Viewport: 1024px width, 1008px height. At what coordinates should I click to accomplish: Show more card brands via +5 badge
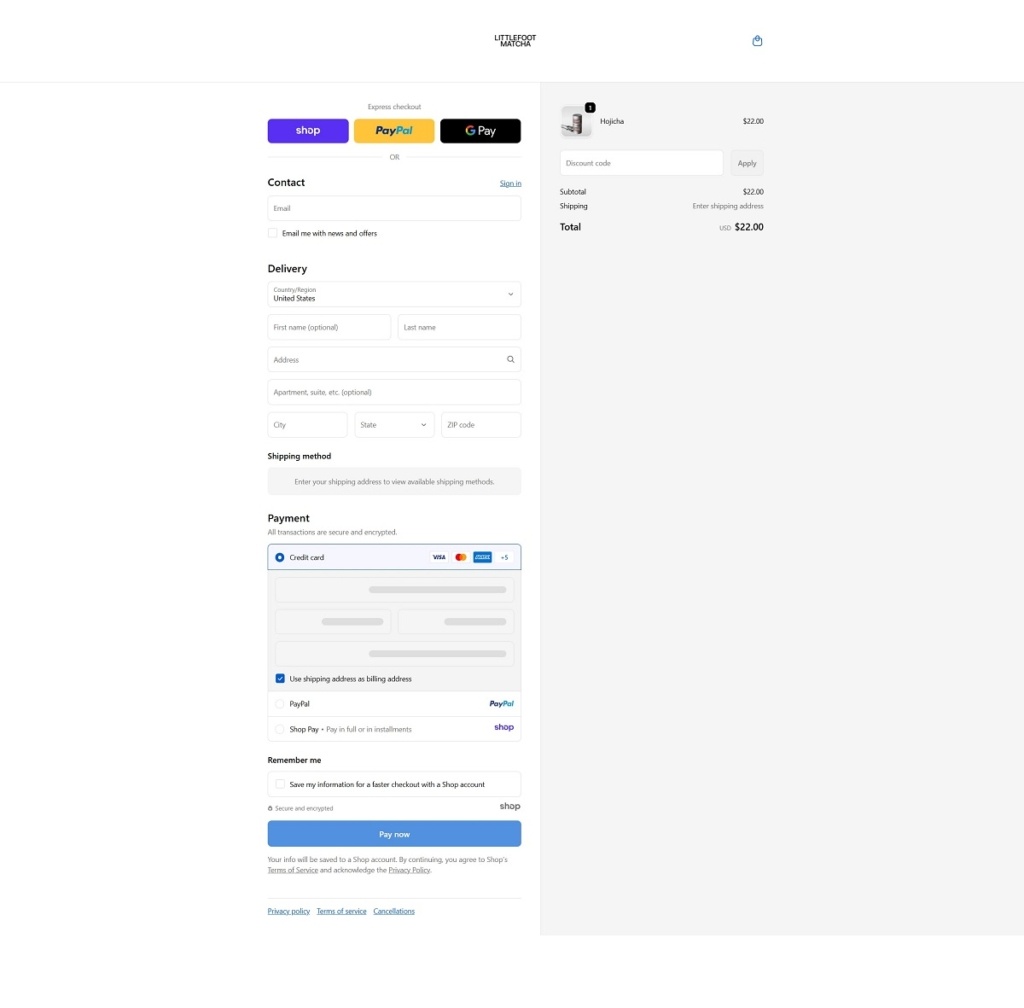(504, 557)
